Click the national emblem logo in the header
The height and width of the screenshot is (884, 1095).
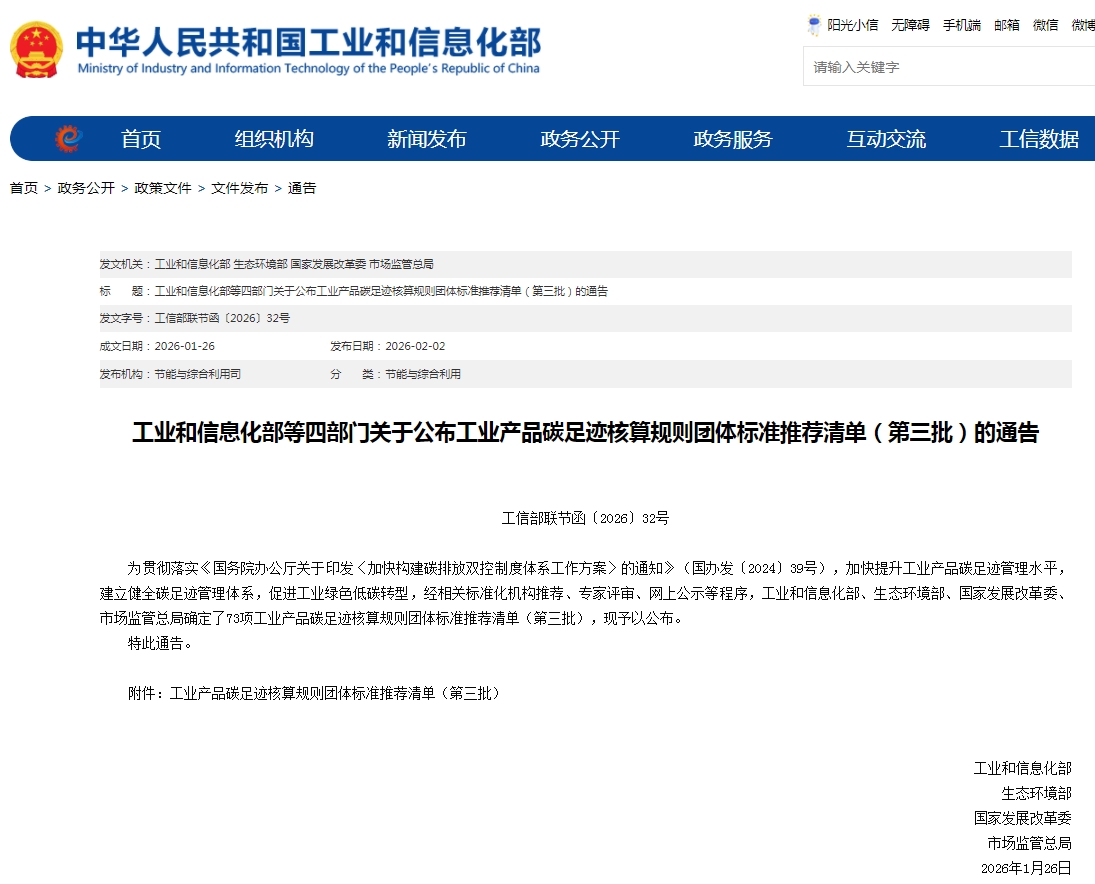point(37,49)
